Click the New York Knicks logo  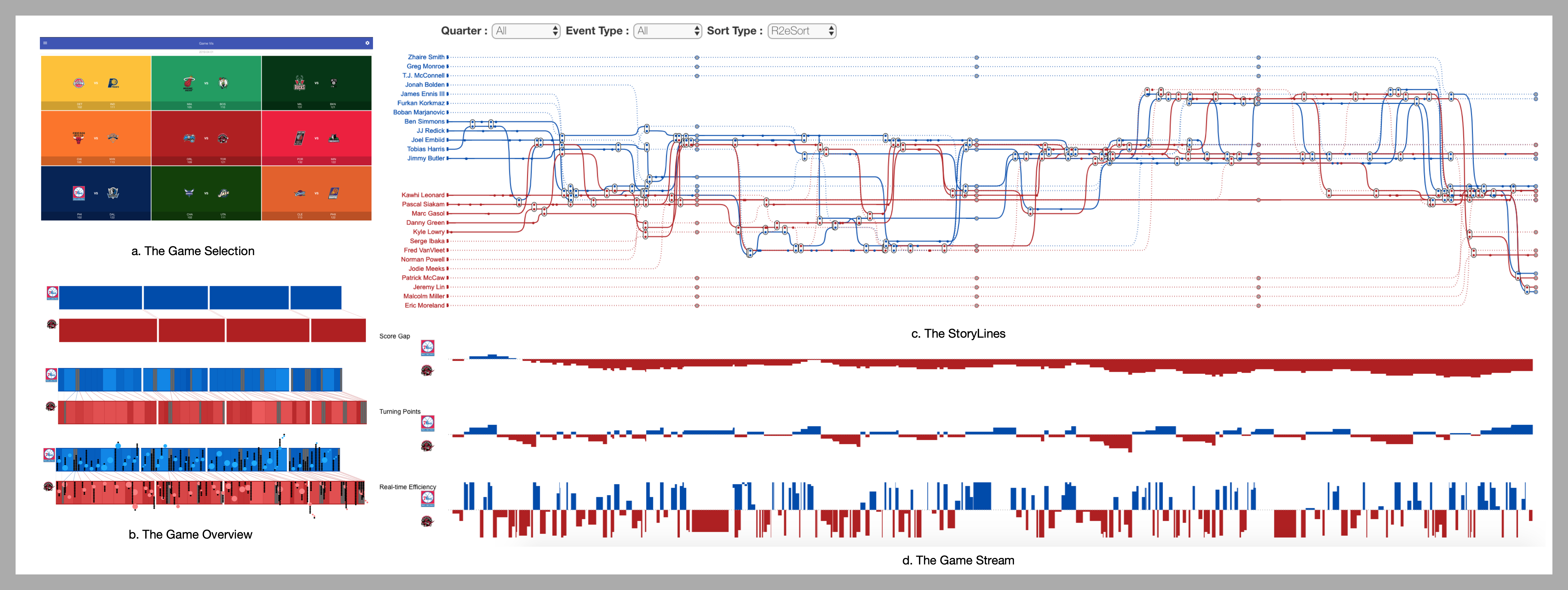[x=112, y=137]
